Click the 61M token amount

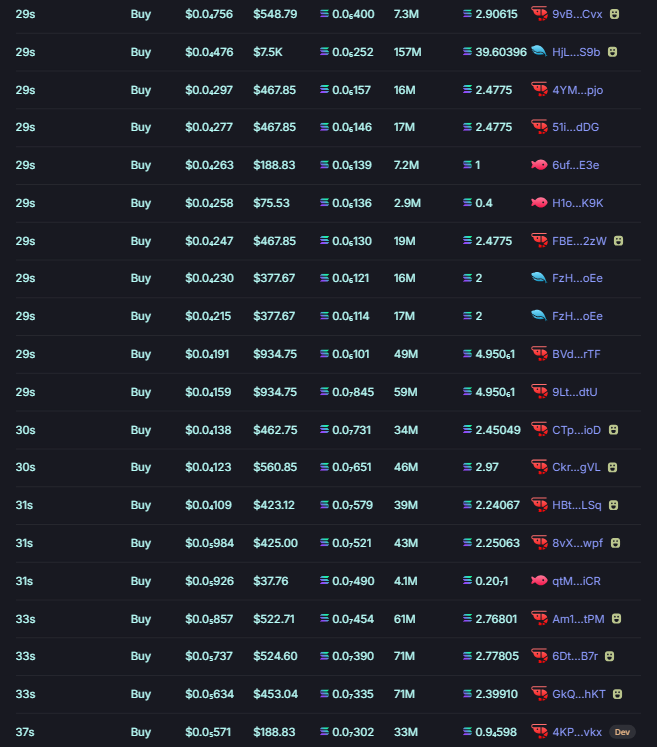[405, 618]
